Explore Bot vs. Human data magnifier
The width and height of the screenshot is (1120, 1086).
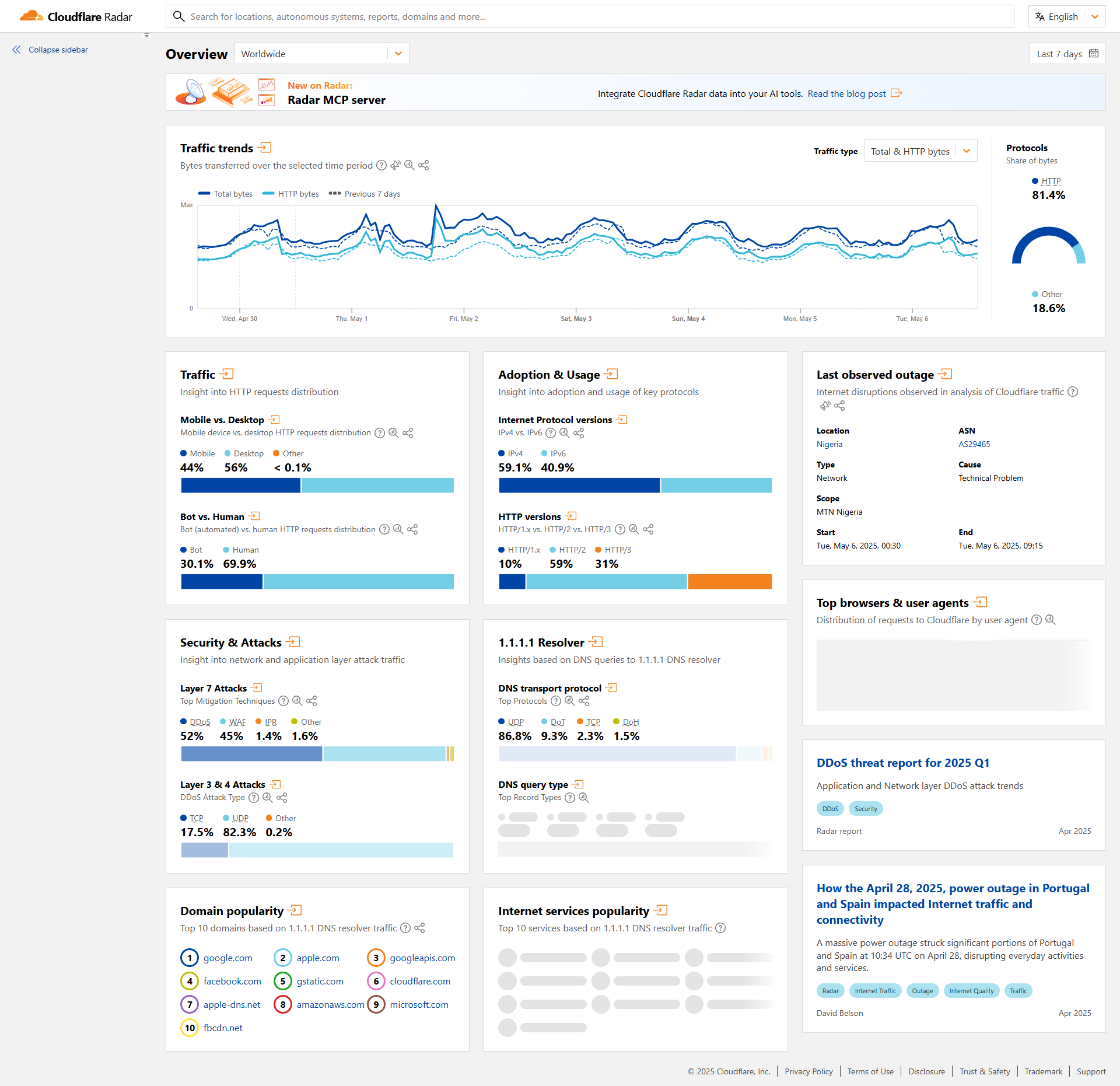(x=398, y=529)
